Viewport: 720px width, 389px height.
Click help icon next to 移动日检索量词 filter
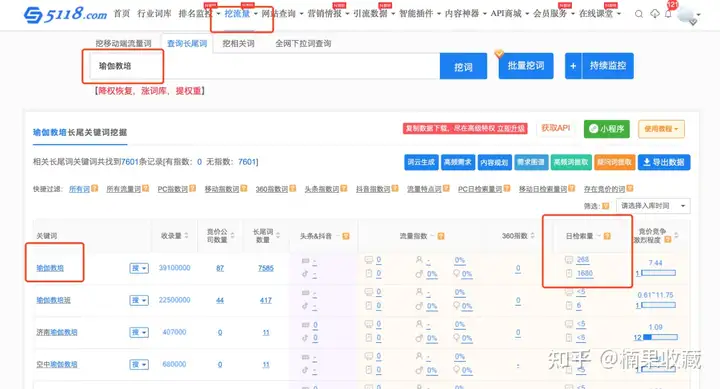coord(572,188)
